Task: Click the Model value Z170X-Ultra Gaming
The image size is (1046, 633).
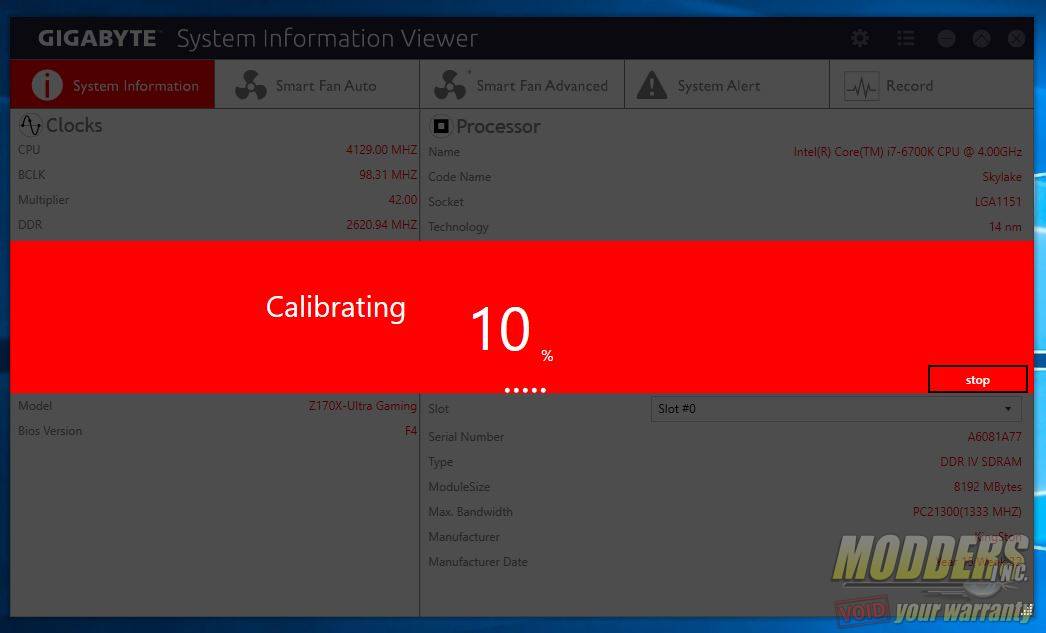Action: 362,406
